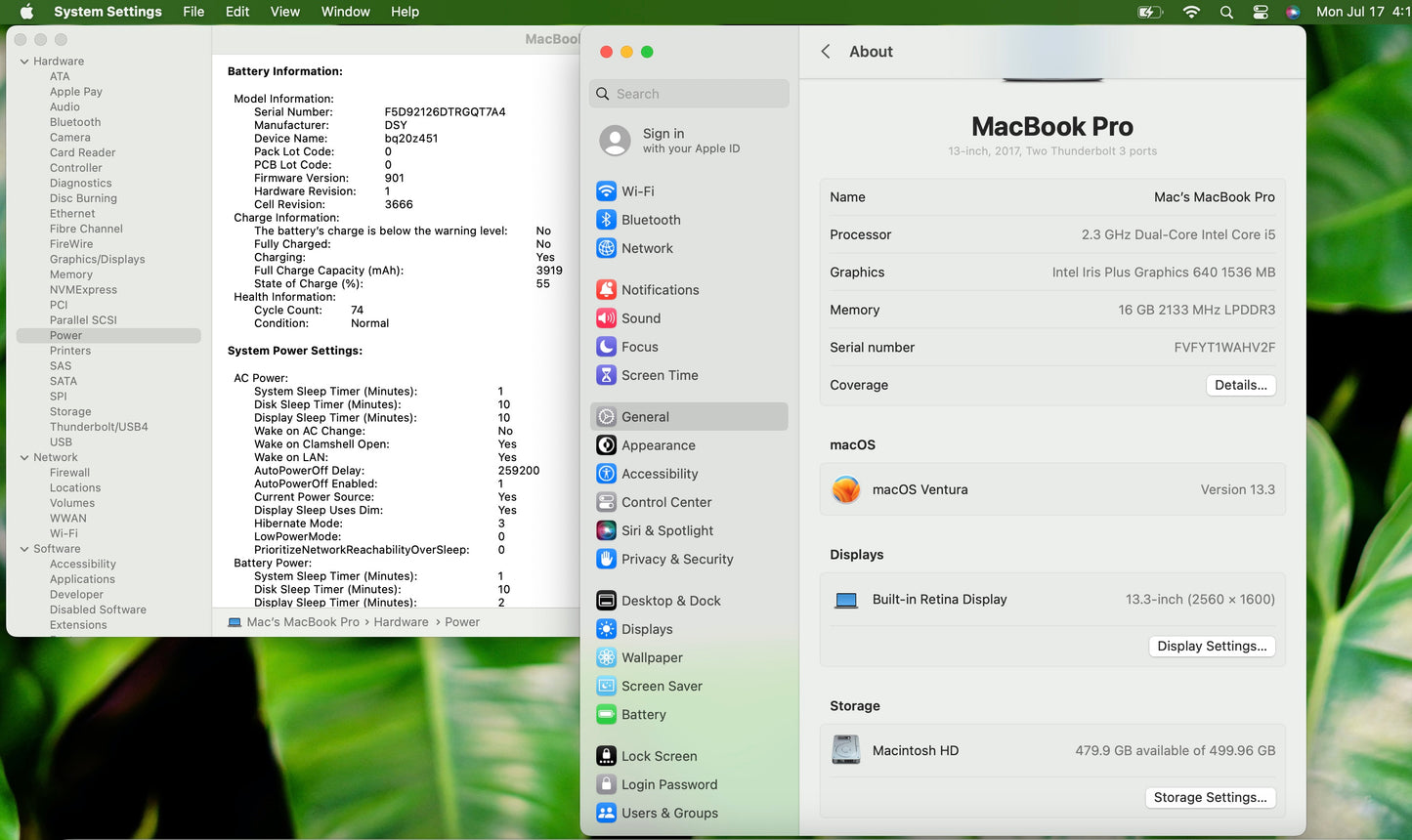1412x840 pixels.
Task: Click the Bluetooth icon in settings sidebar
Action: (x=606, y=220)
